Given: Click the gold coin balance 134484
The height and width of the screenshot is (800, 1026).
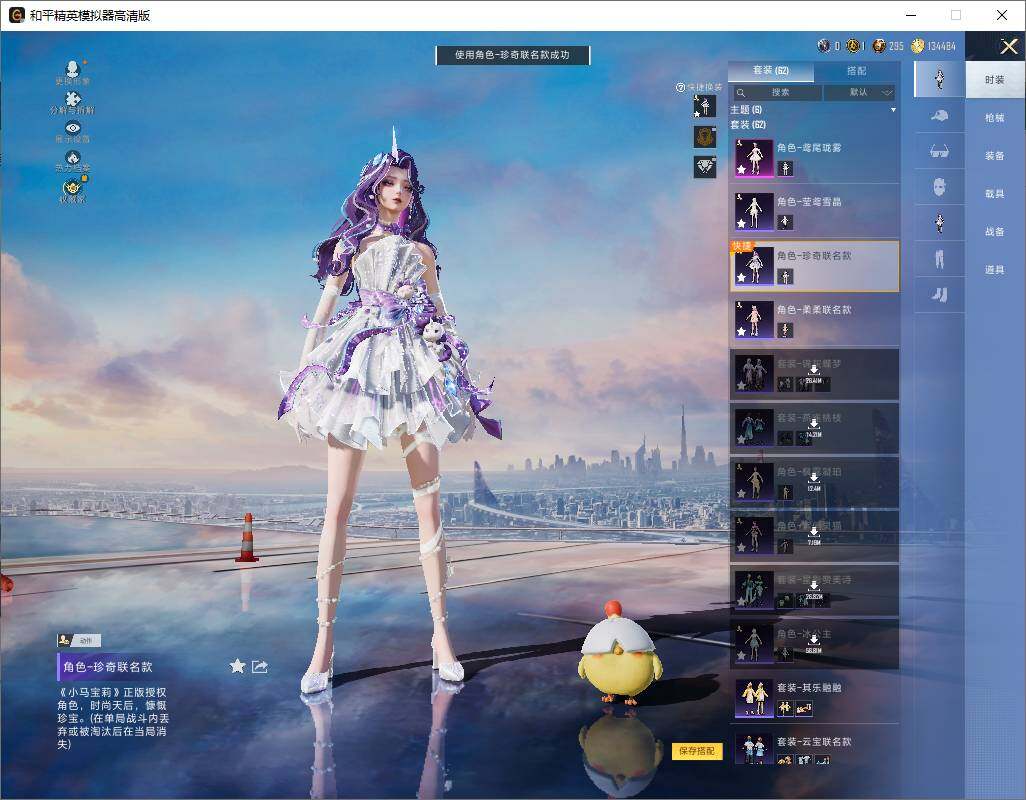Looking at the screenshot, I should tap(934, 46).
